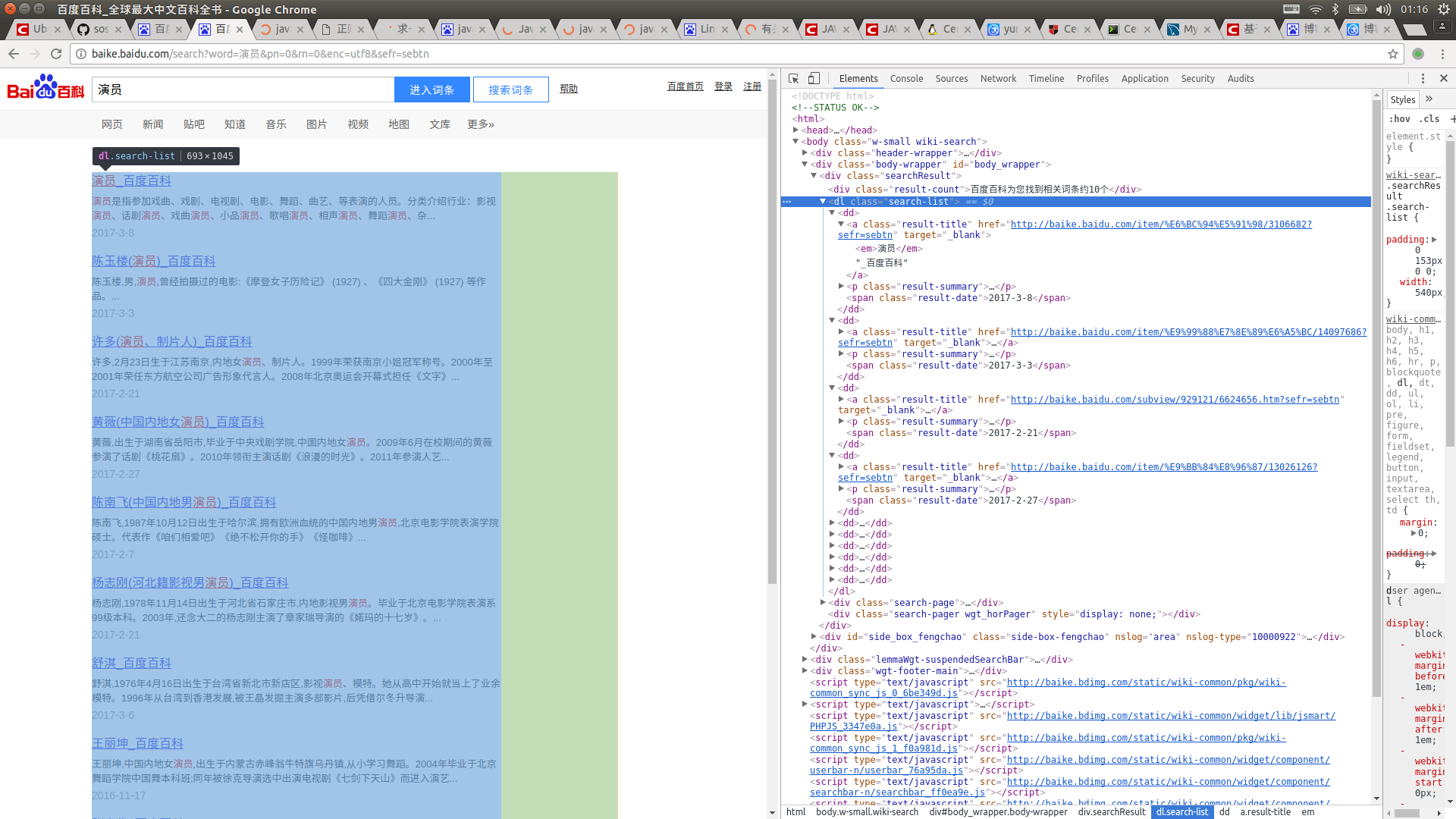Click the inspect element icon in DevTools

[793, 78]
